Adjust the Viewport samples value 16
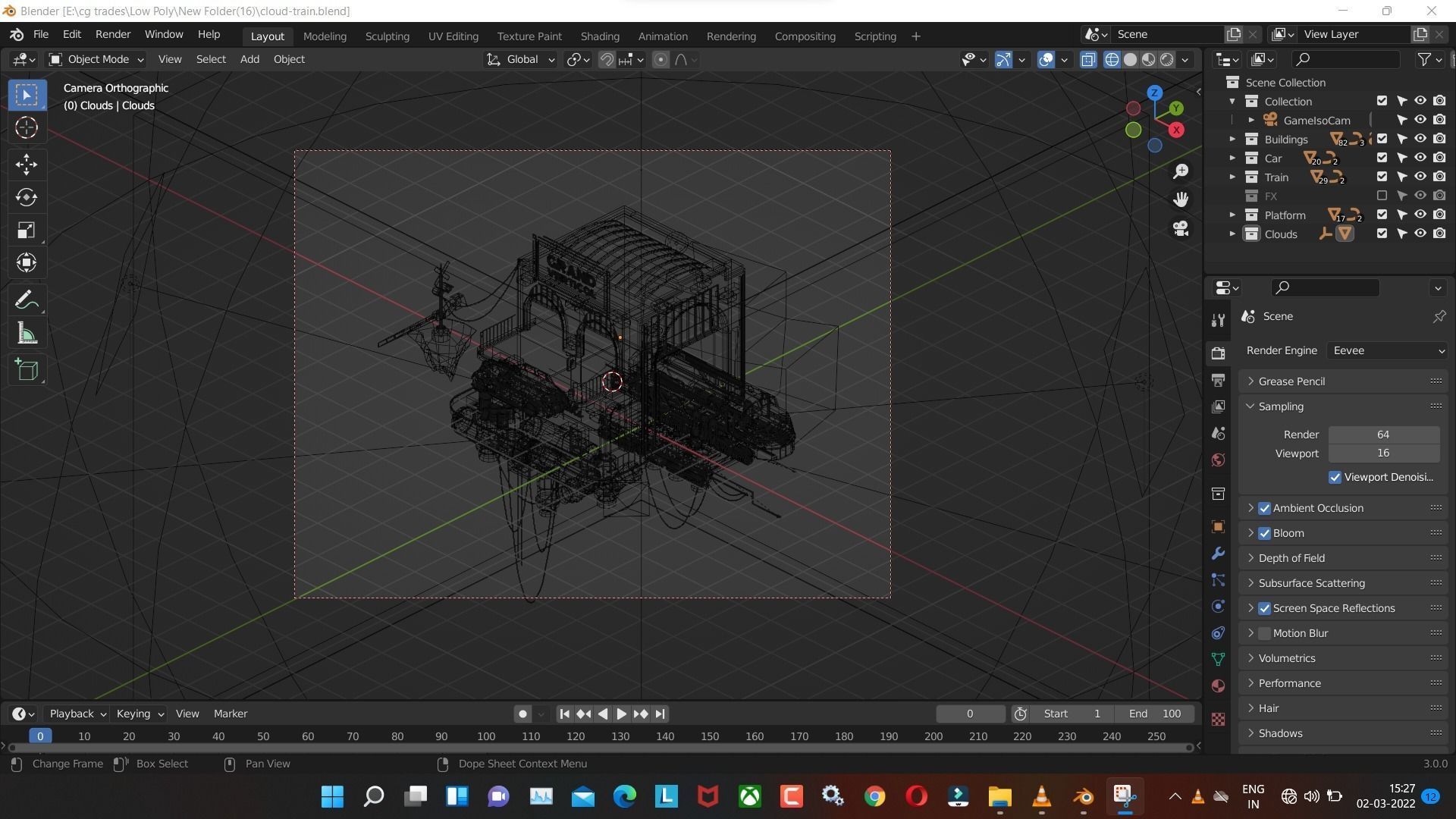 pyautogui.click(x=1383, y=453)
